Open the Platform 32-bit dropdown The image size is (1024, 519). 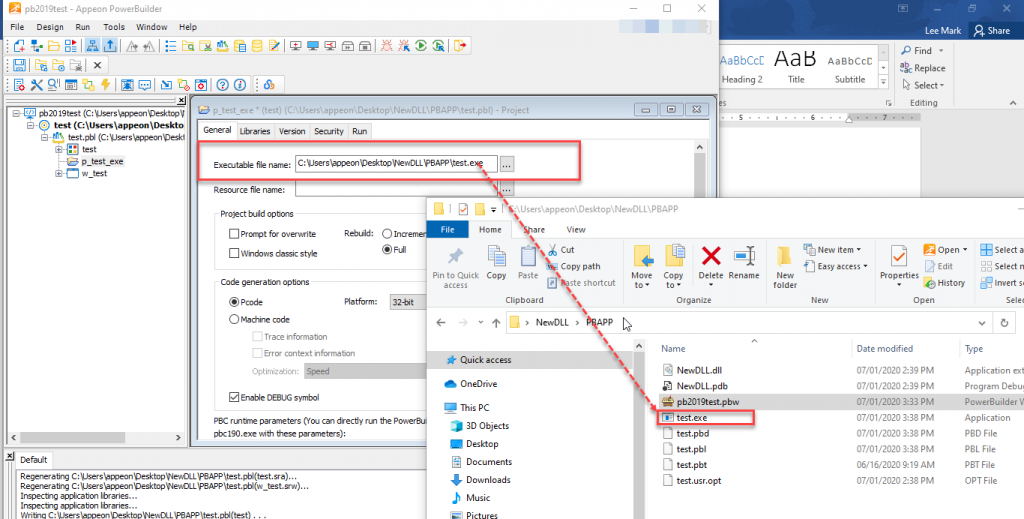coord(408,301)
